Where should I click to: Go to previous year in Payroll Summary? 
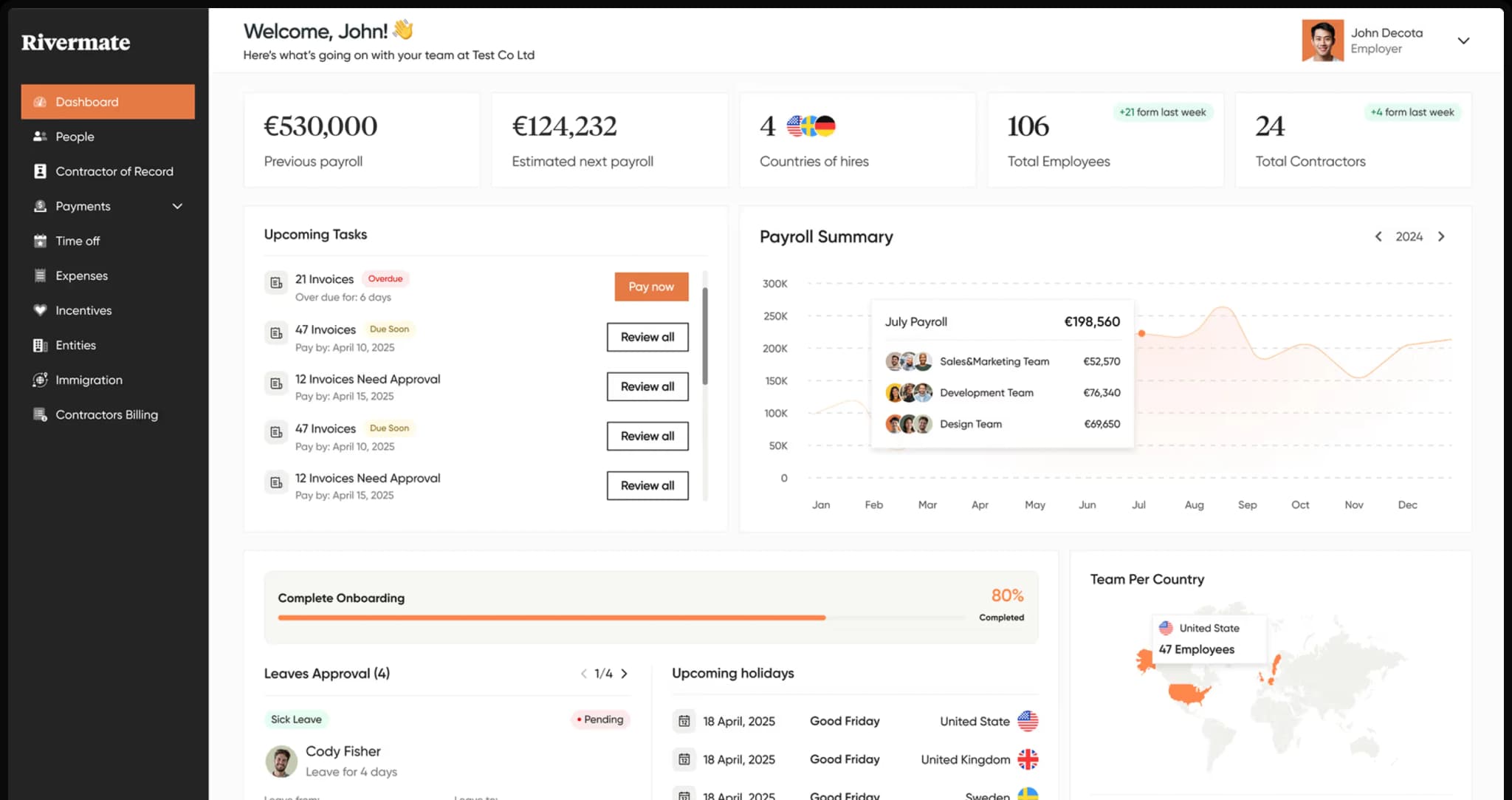(x=1378, y=236)
